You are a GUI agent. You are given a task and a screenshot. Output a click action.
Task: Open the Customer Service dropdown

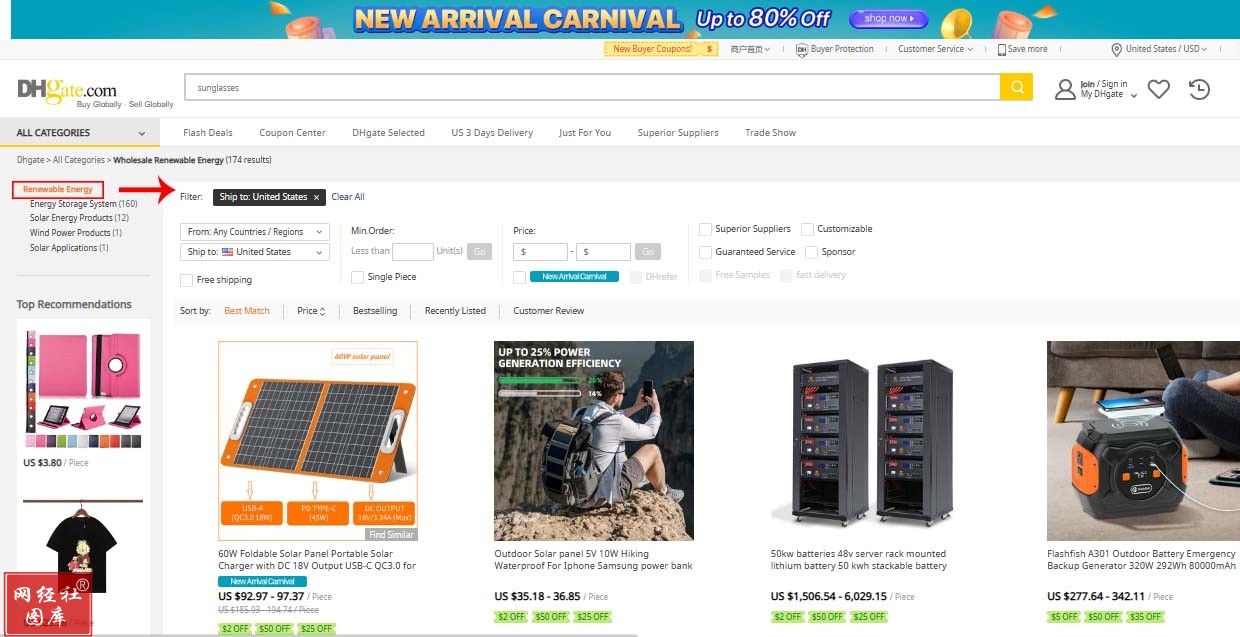click(x=934, y=49)
